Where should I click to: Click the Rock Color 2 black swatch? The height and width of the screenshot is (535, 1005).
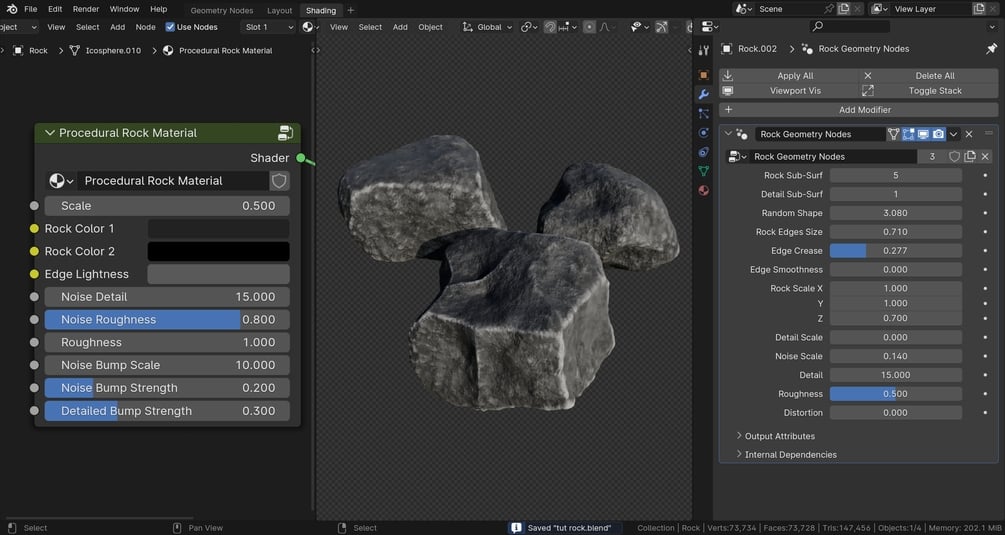218,251
